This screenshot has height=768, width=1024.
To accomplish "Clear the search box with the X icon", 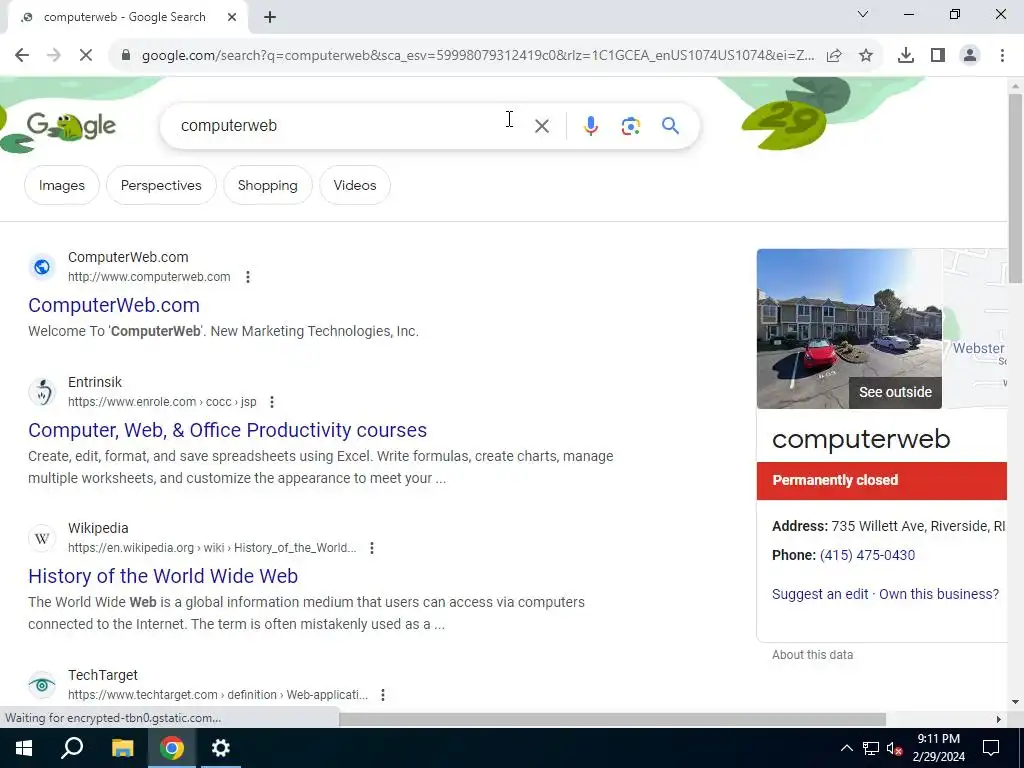I will 542,126.
